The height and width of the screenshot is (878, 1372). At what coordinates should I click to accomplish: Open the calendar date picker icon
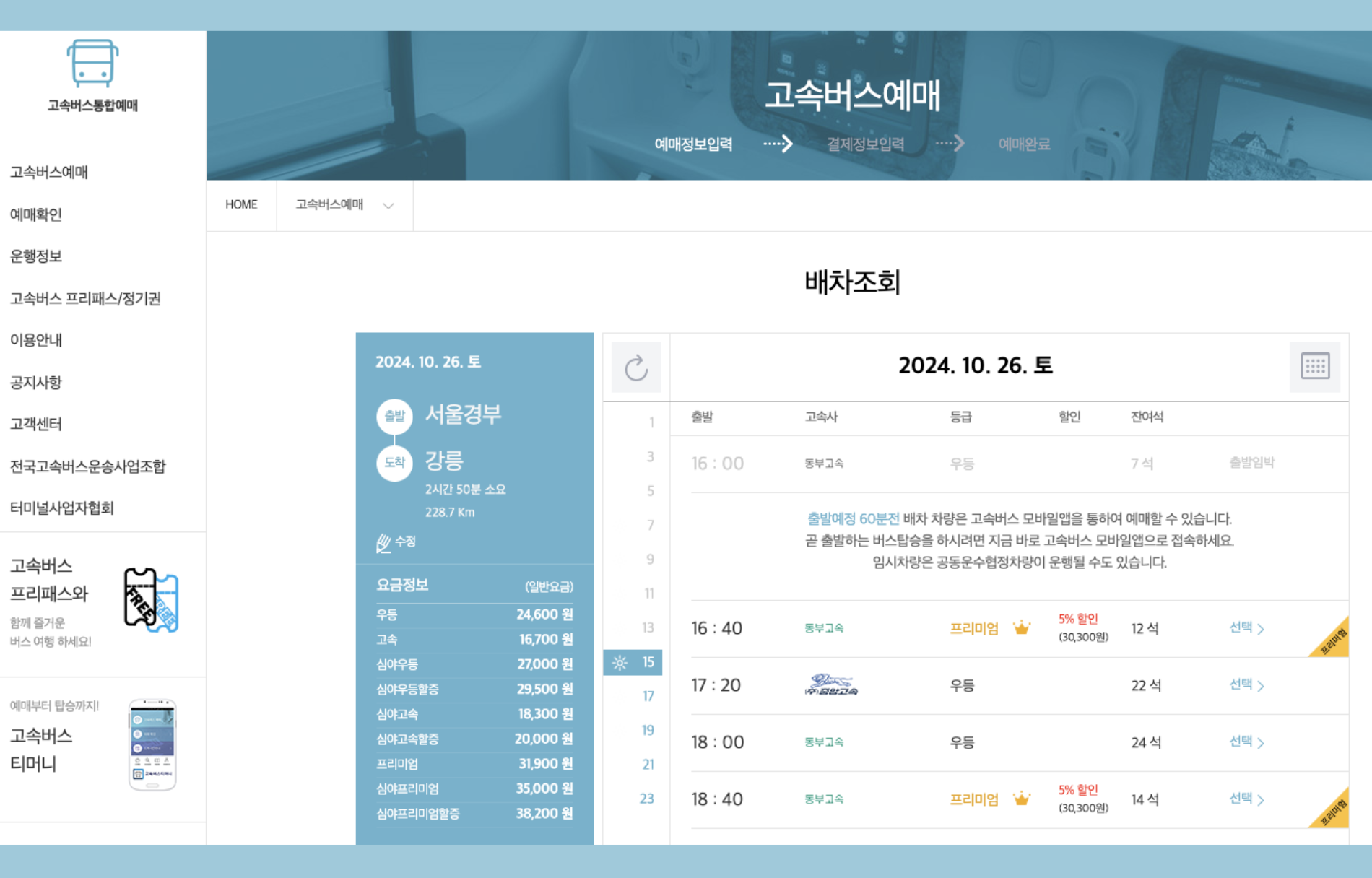pyautogui.click(x=1316, y=367)
